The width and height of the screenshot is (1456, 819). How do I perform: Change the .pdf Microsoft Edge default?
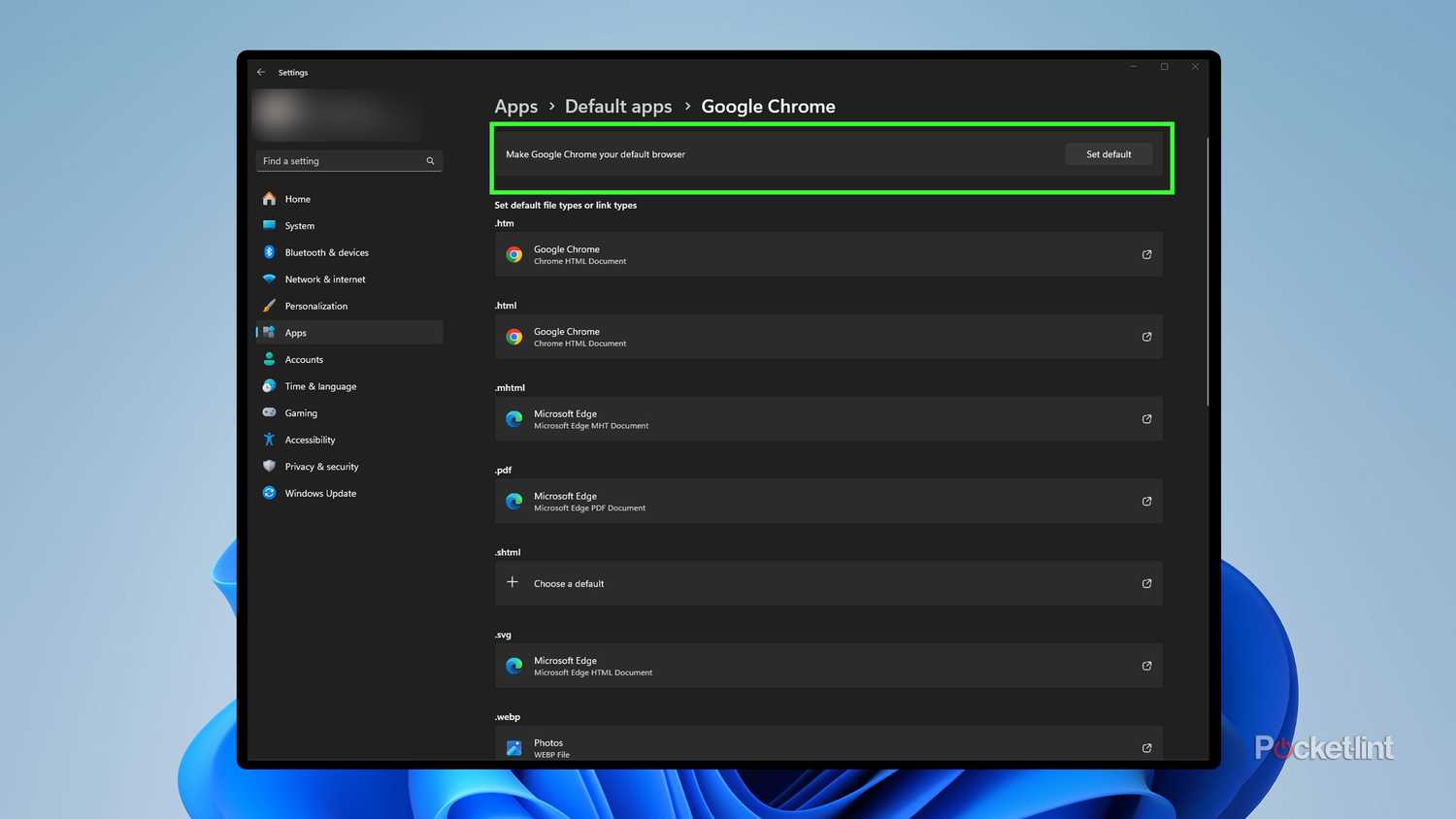tap(828, 502)
